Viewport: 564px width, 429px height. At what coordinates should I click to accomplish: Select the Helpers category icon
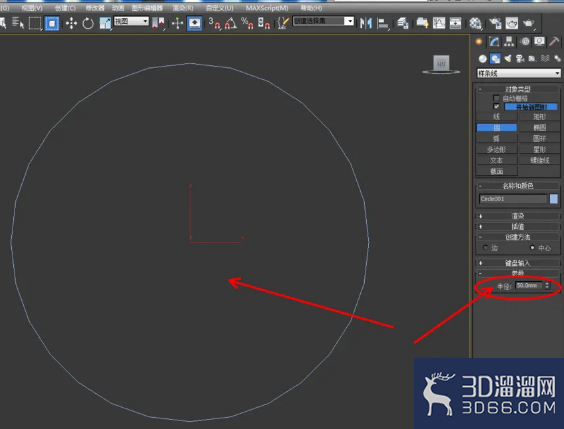pos(532,59)
